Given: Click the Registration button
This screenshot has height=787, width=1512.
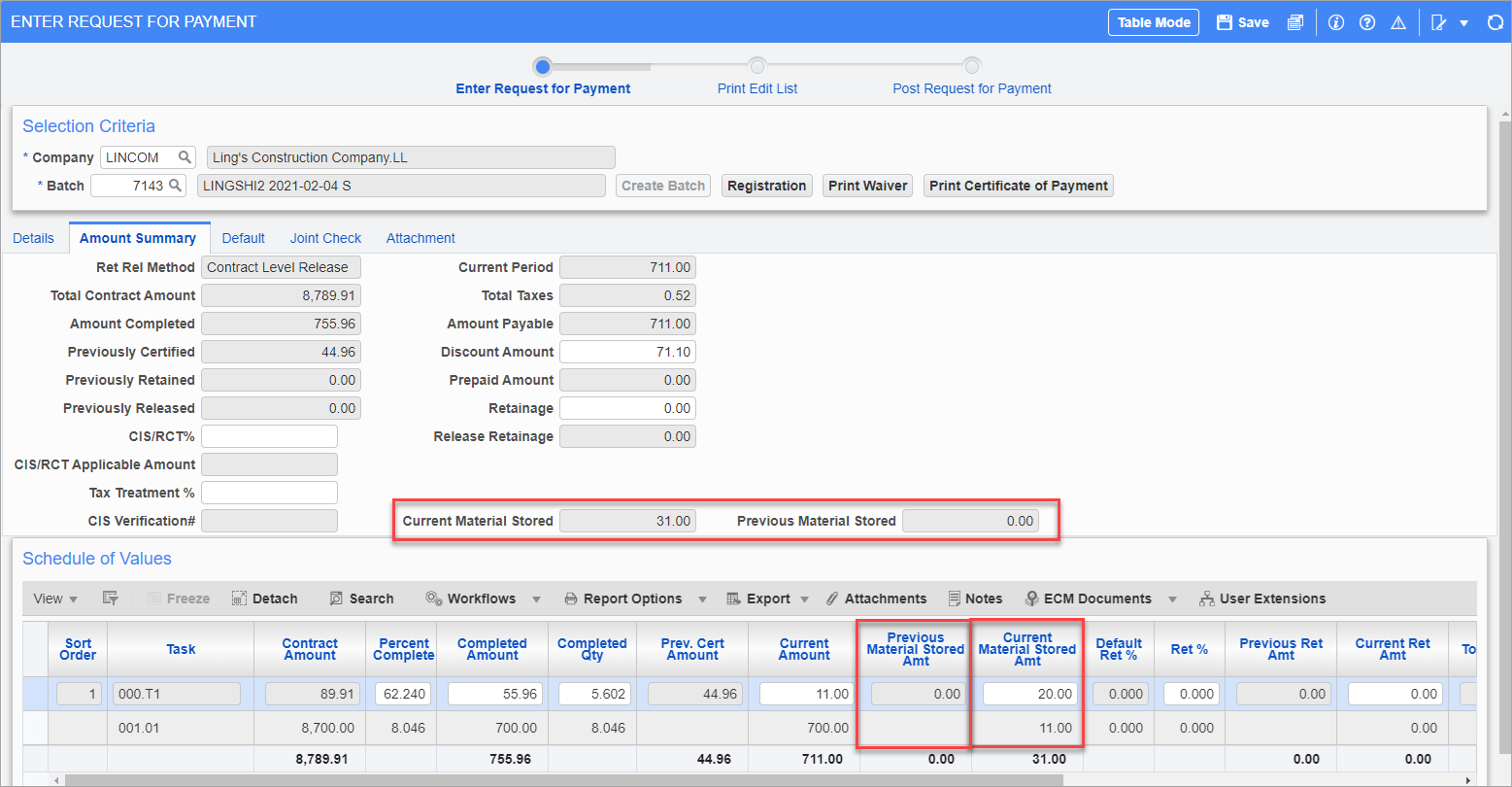Looking at the screenshot, I should coord(766,185).
